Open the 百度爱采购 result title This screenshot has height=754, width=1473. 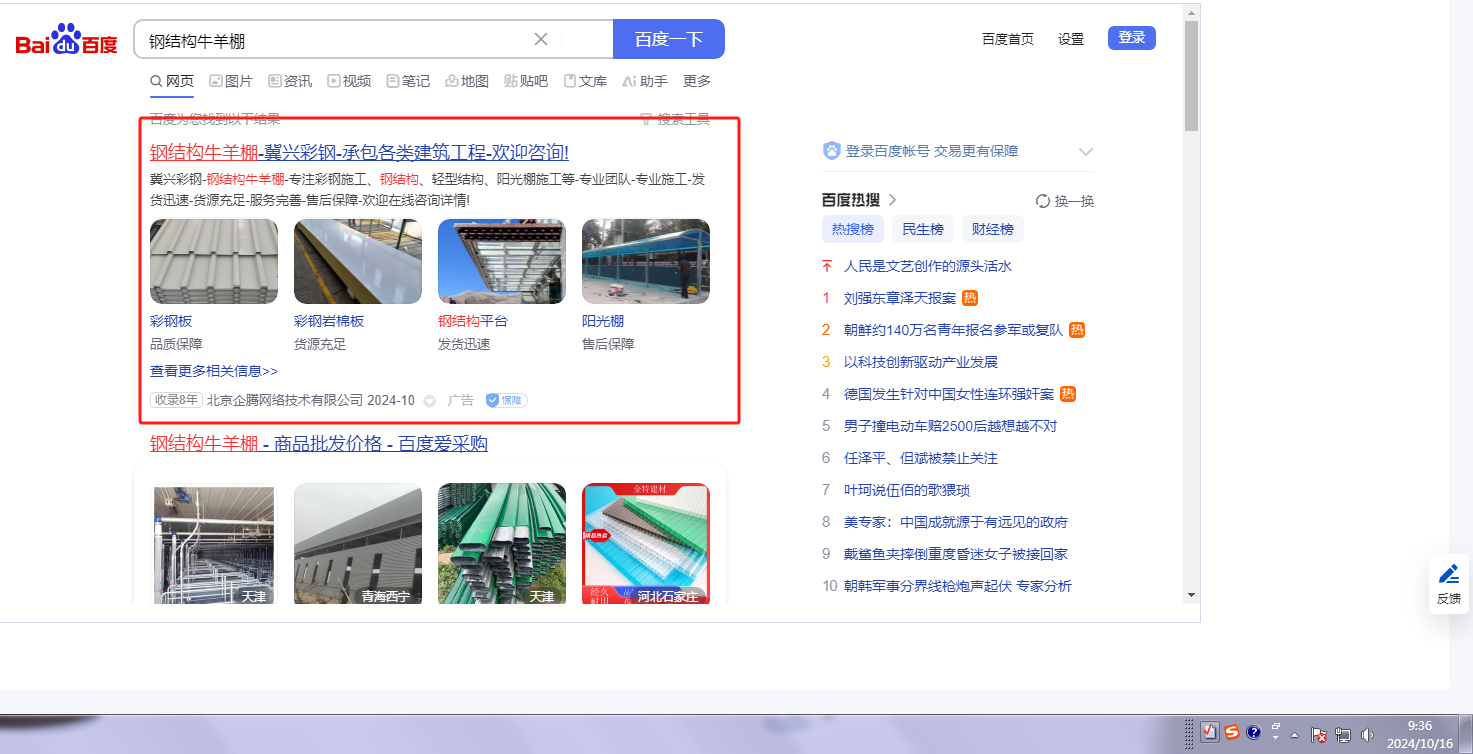(319, 443)
